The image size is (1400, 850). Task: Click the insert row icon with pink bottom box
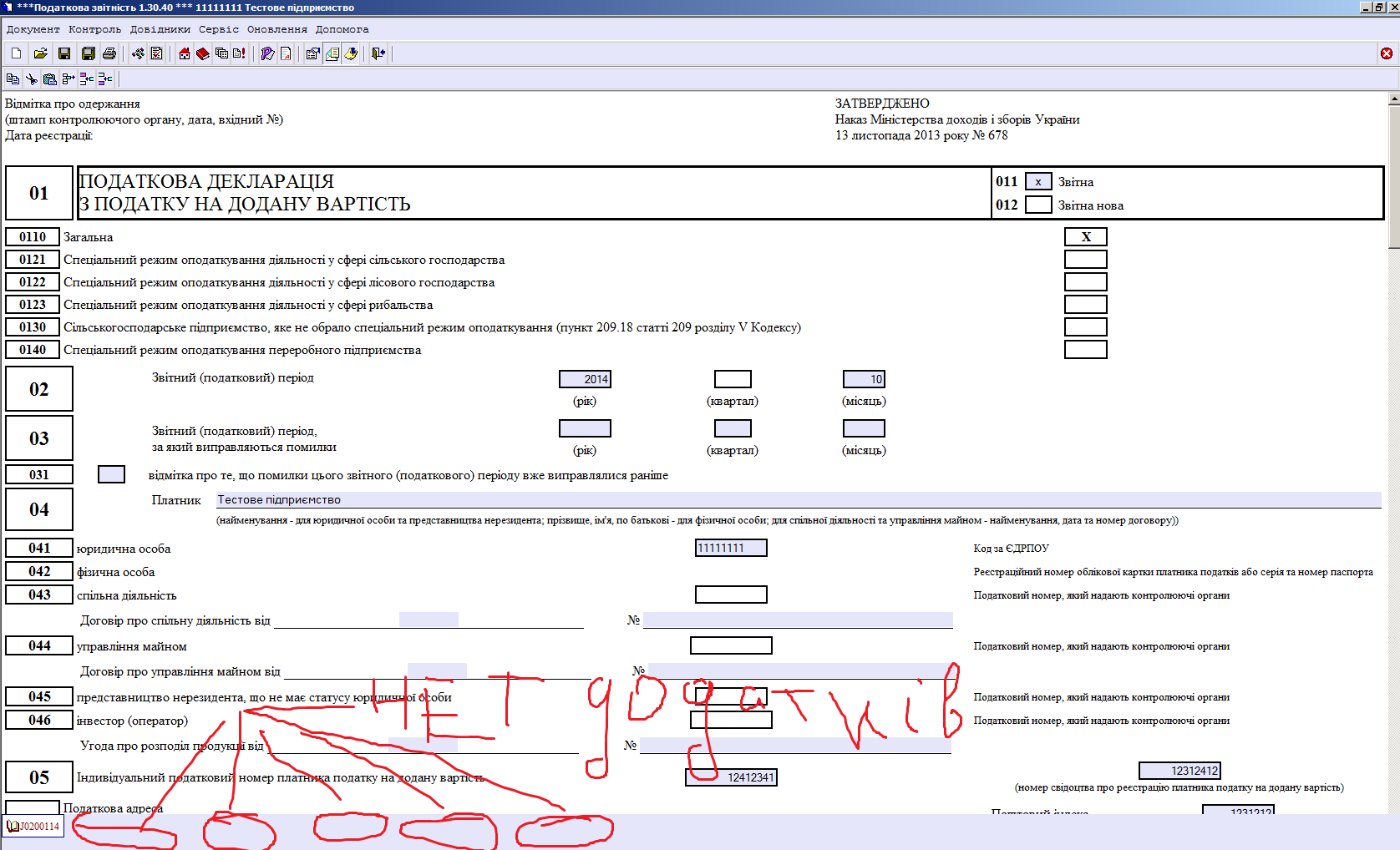[104, 78]
